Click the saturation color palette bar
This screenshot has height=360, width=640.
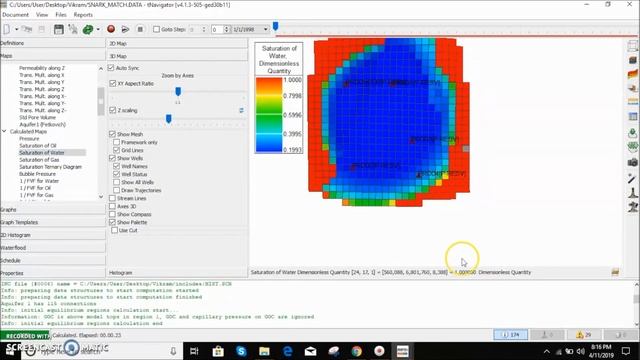point(269,115)
